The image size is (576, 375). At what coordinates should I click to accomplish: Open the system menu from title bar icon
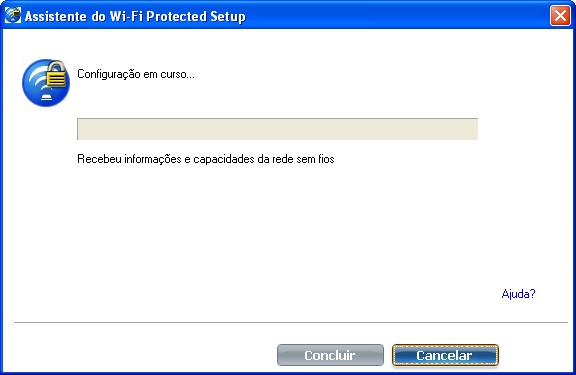coord(12,15)
